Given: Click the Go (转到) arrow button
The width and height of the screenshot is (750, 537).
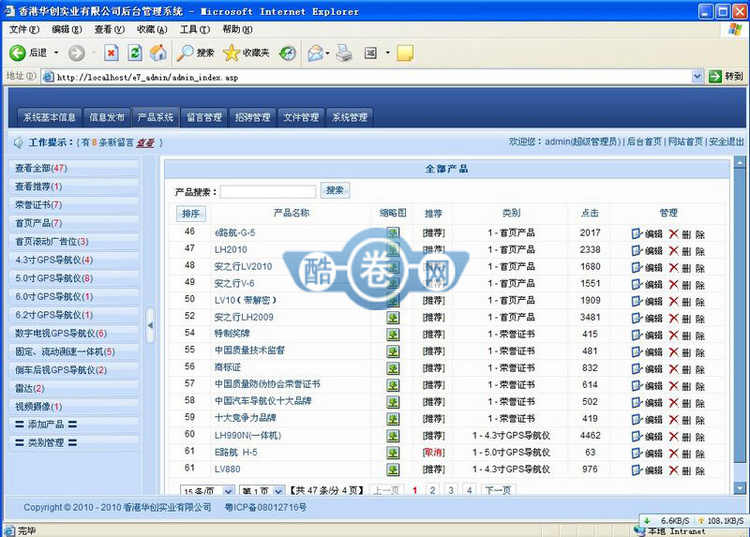Looking at the screenshot, I should 715,76.
